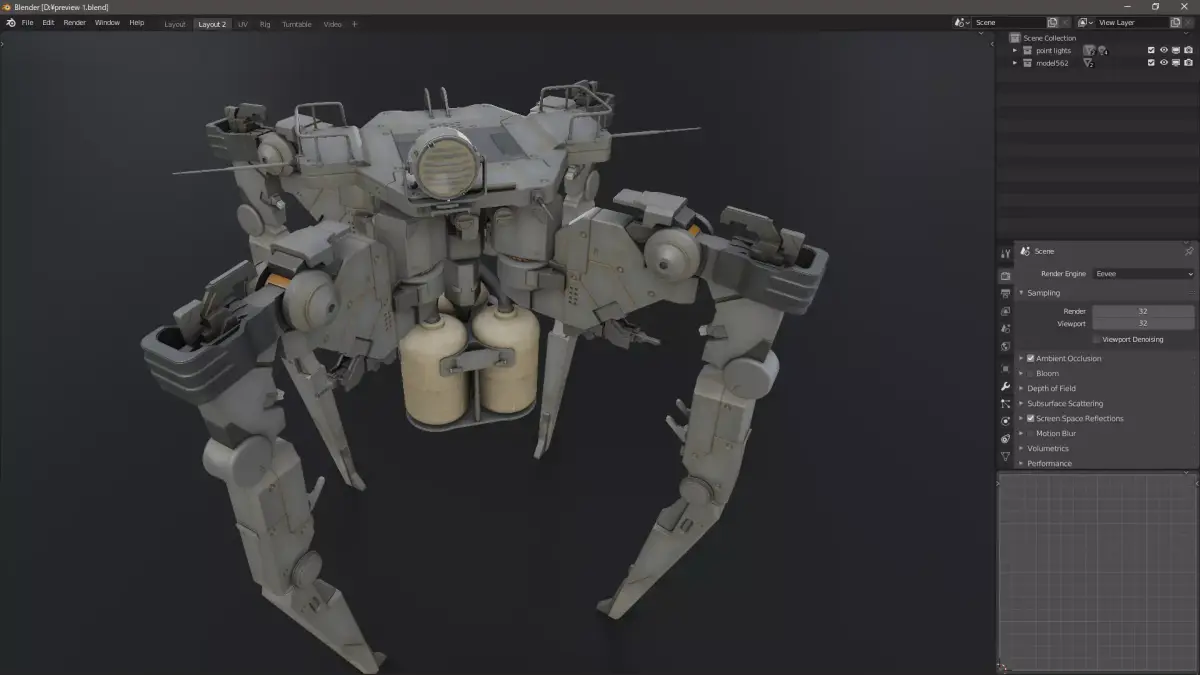Viewport: 1200px width, 675px height.
Task: Open the Modifiers wrench properties tab
Action: tap(1005, 386)
